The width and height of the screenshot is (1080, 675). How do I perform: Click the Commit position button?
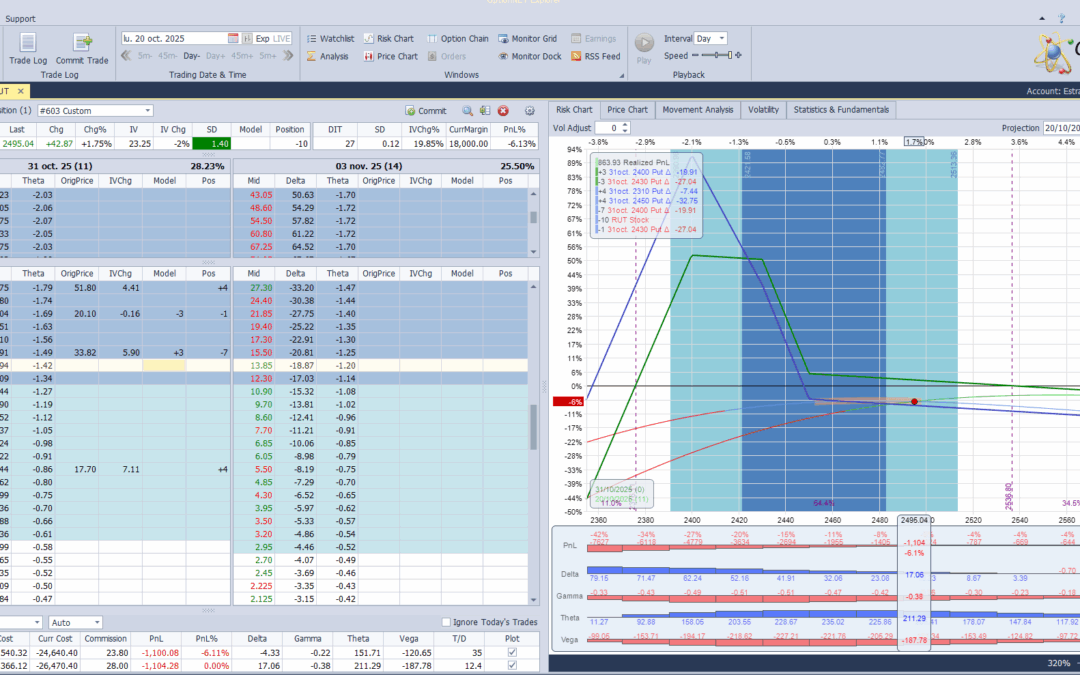pyautogui.click(x=426, y=110)
